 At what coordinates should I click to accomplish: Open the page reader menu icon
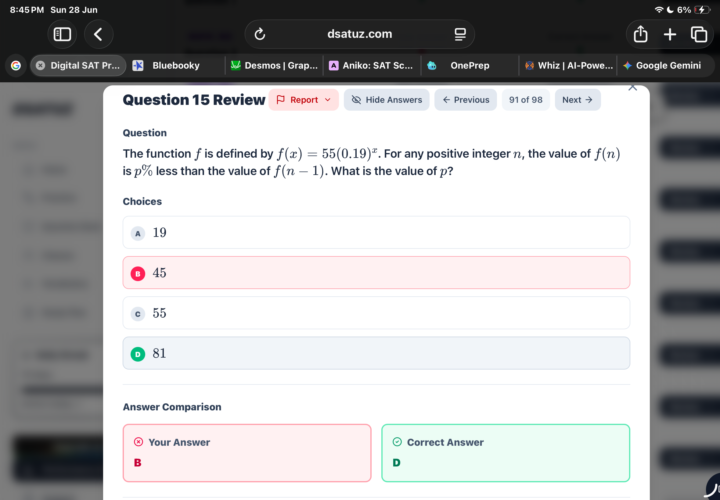460,34
